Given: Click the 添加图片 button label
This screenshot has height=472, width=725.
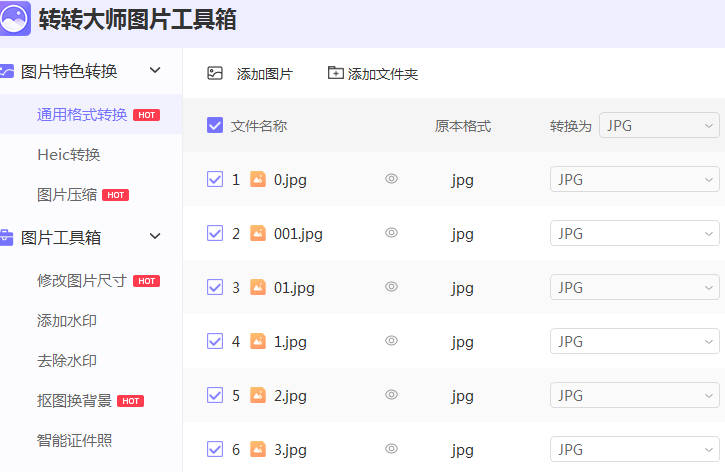Looking at the screenshot, I should point(264,74).
